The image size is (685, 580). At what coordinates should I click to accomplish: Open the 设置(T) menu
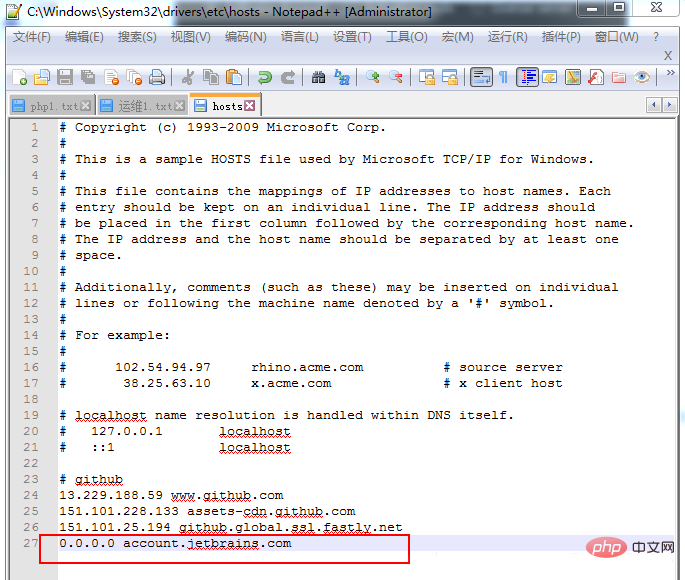click(x=352, y=37)
